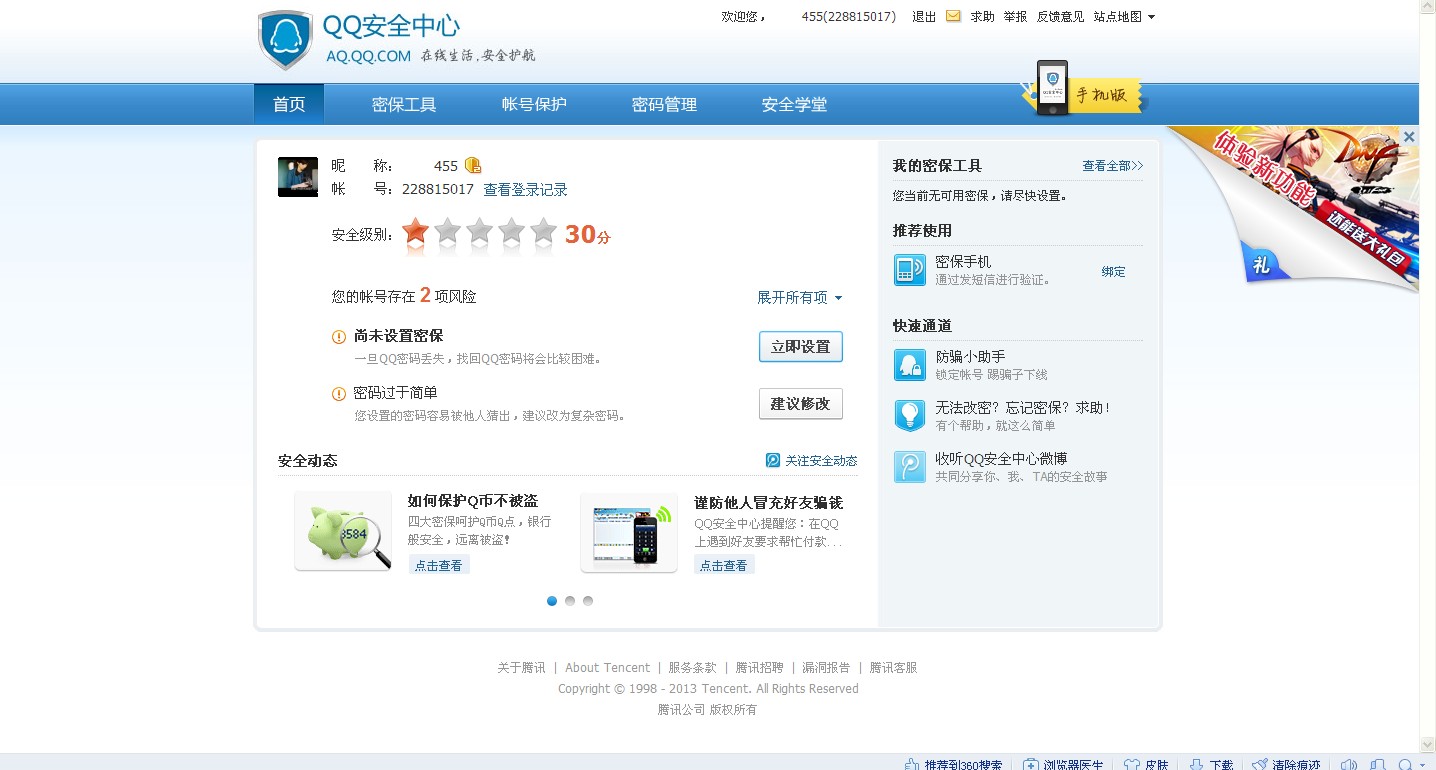Viewport: 1436px width, 770px height.
Task: Close the DNF corner advertisement
Action: pos(1409,137)
